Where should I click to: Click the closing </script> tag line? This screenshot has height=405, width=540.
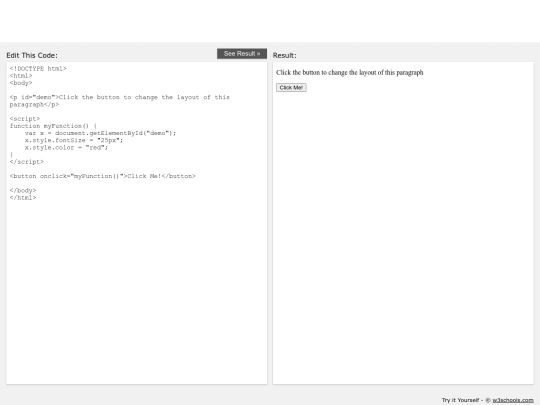[27, 162]
